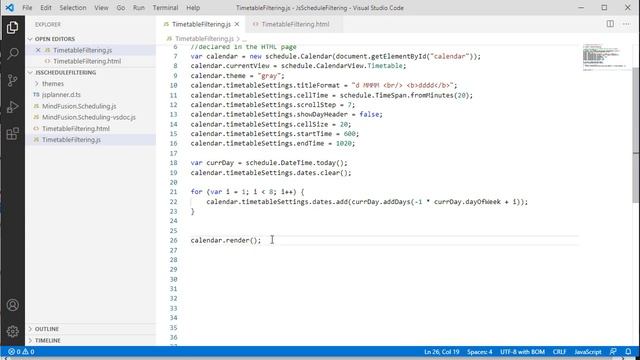Click on calendar.render(); code line
Viewport: 640px width, 360px height.
pyautogui.click(x=225, y=240)
